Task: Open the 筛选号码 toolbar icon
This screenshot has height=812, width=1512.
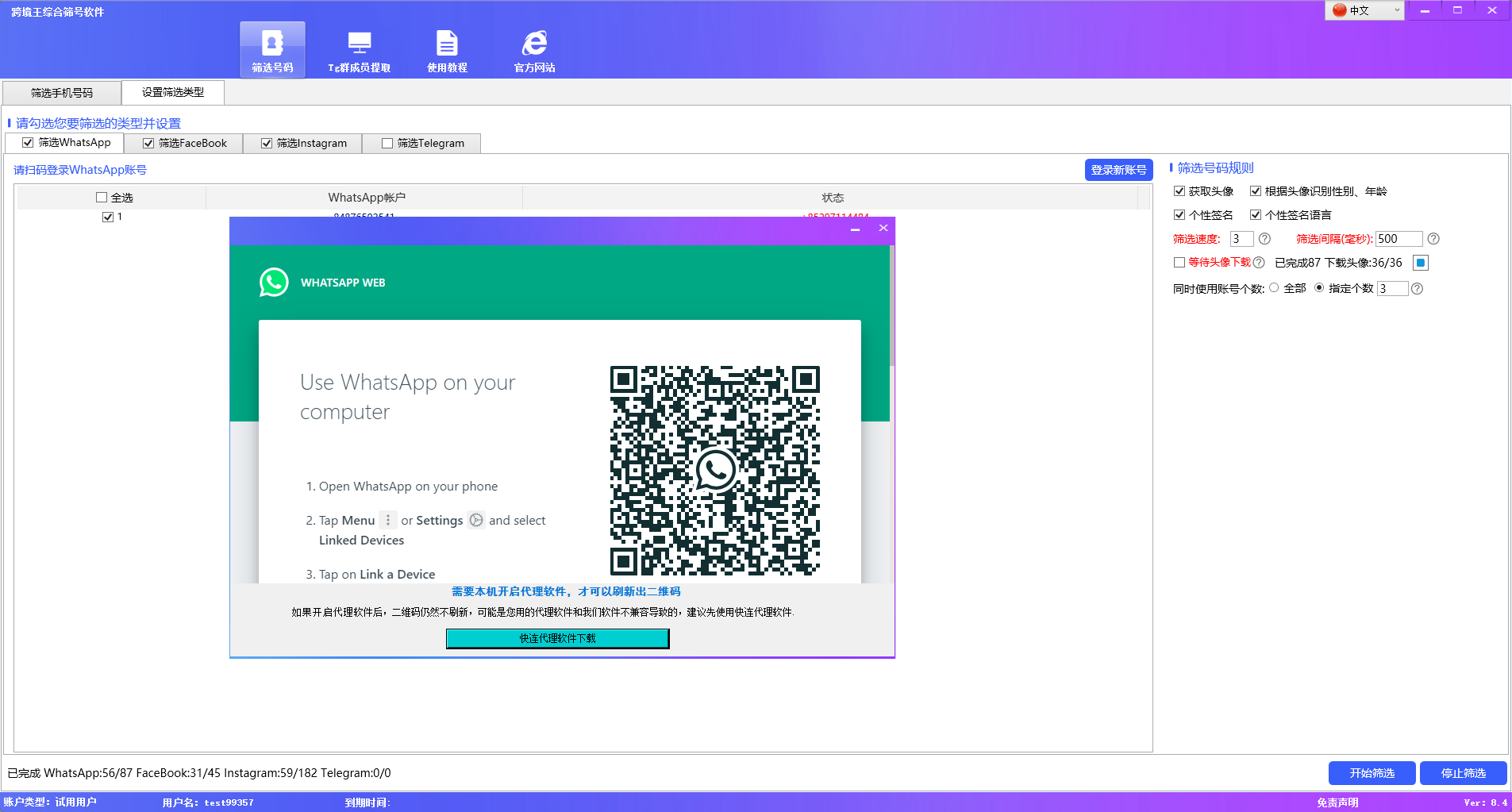Action: tap(272, 49)
